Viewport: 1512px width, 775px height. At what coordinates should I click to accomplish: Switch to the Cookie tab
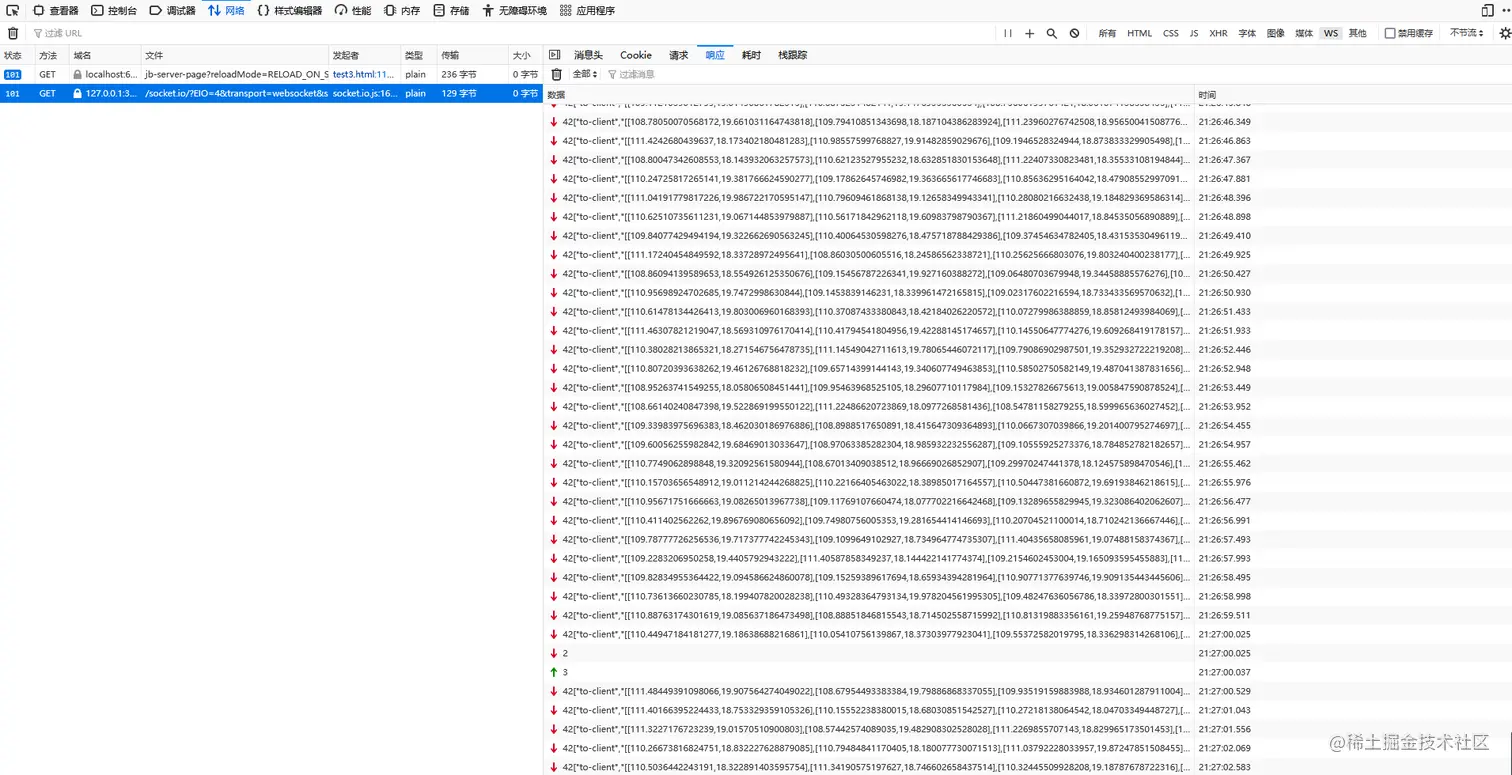[x=636, y=55]
